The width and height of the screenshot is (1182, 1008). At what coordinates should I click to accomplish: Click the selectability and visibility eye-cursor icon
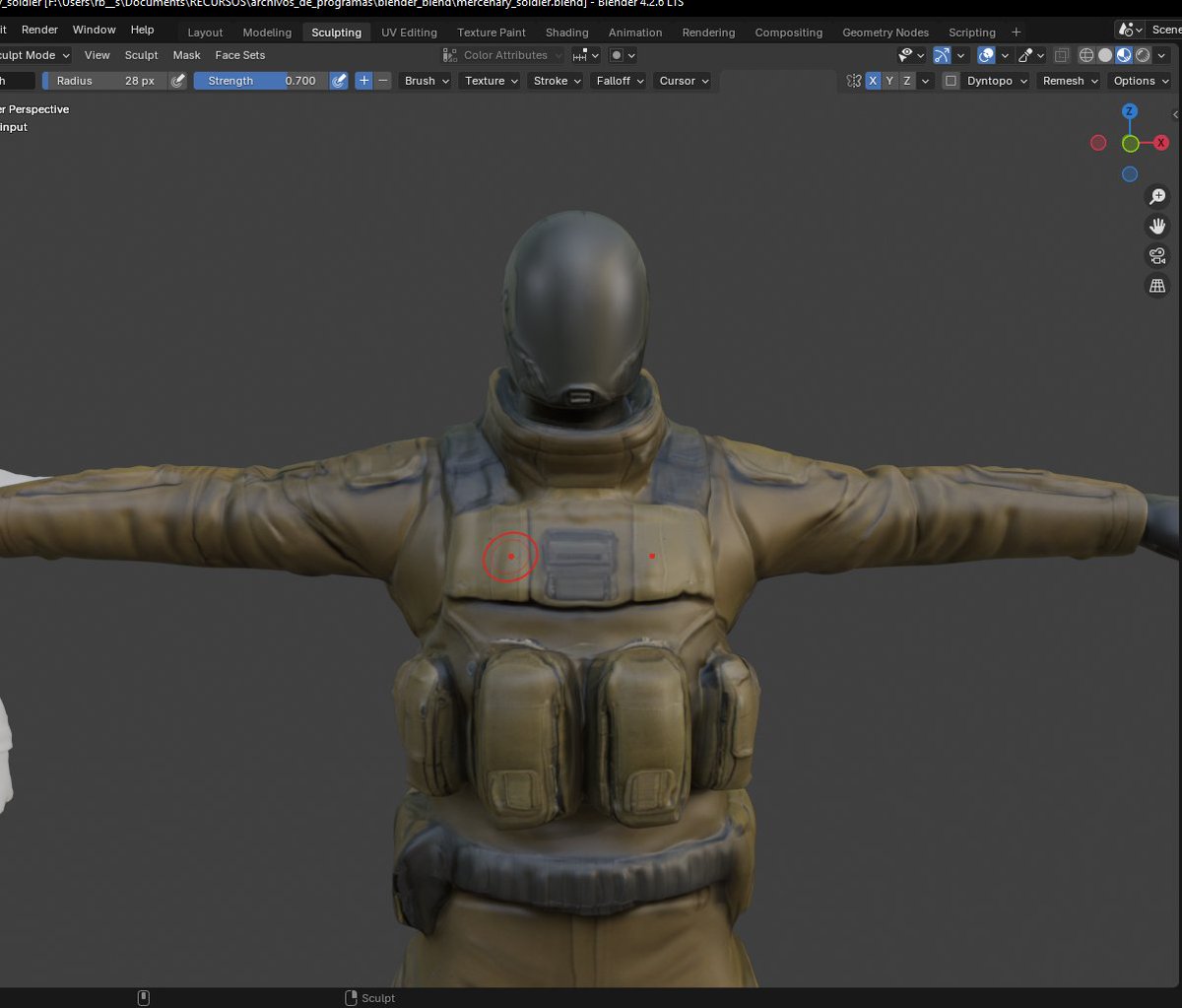pos(911,55)
